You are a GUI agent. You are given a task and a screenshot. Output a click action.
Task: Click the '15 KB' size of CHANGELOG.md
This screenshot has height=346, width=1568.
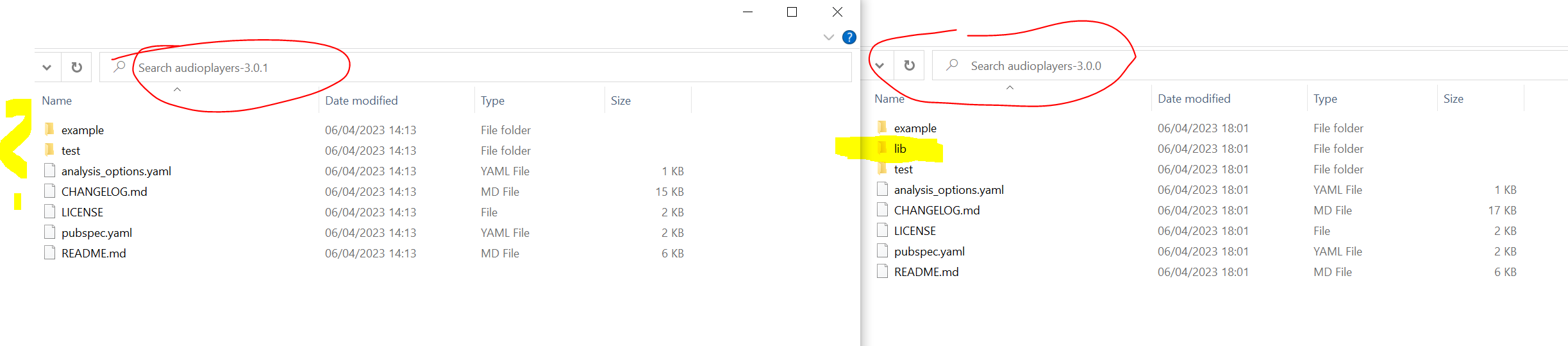669,192
